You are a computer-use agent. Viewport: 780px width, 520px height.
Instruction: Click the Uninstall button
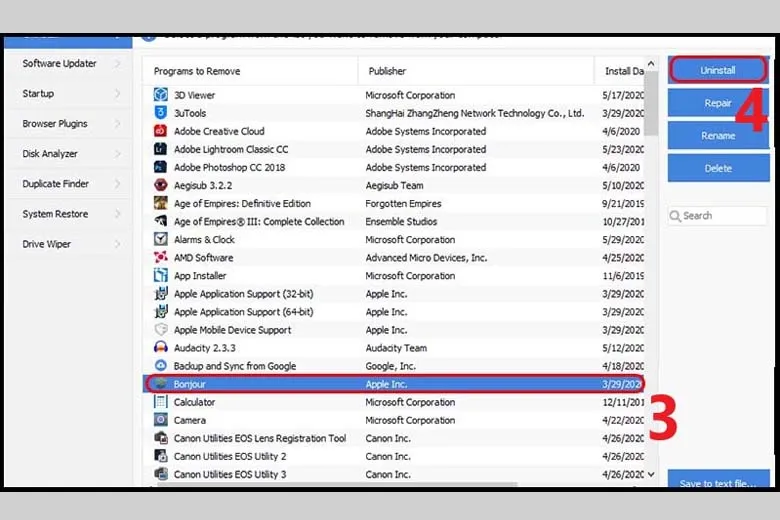pyautogui.click(x=718, y=70)
